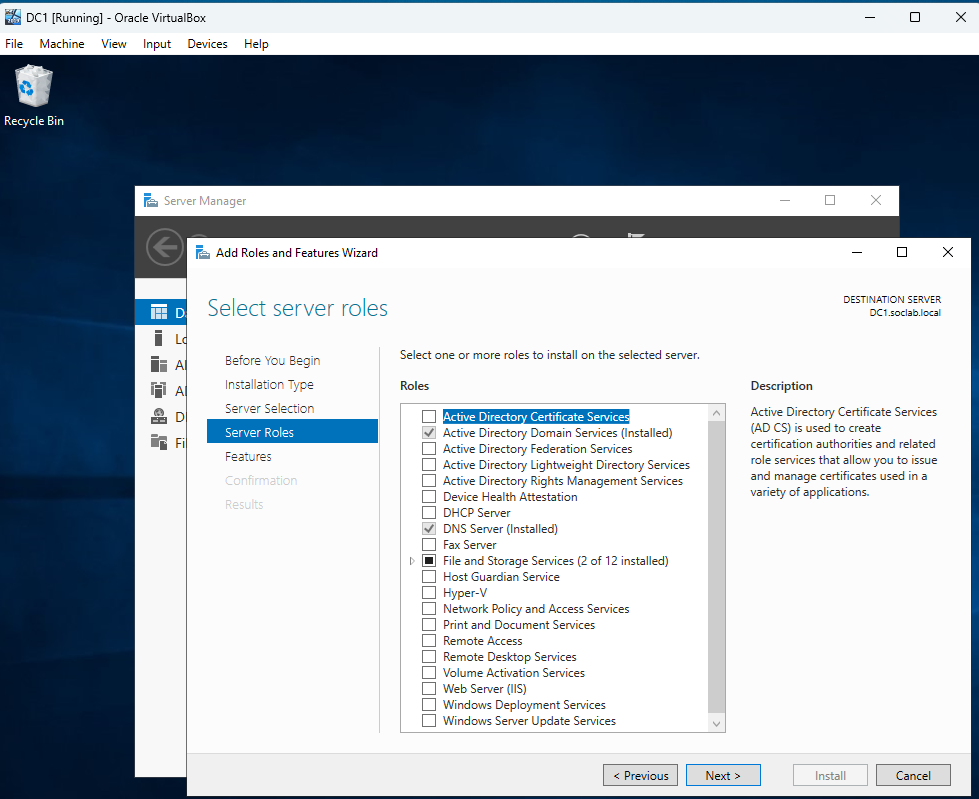Tick the Hyper-V role checkbox

point(429,592)
